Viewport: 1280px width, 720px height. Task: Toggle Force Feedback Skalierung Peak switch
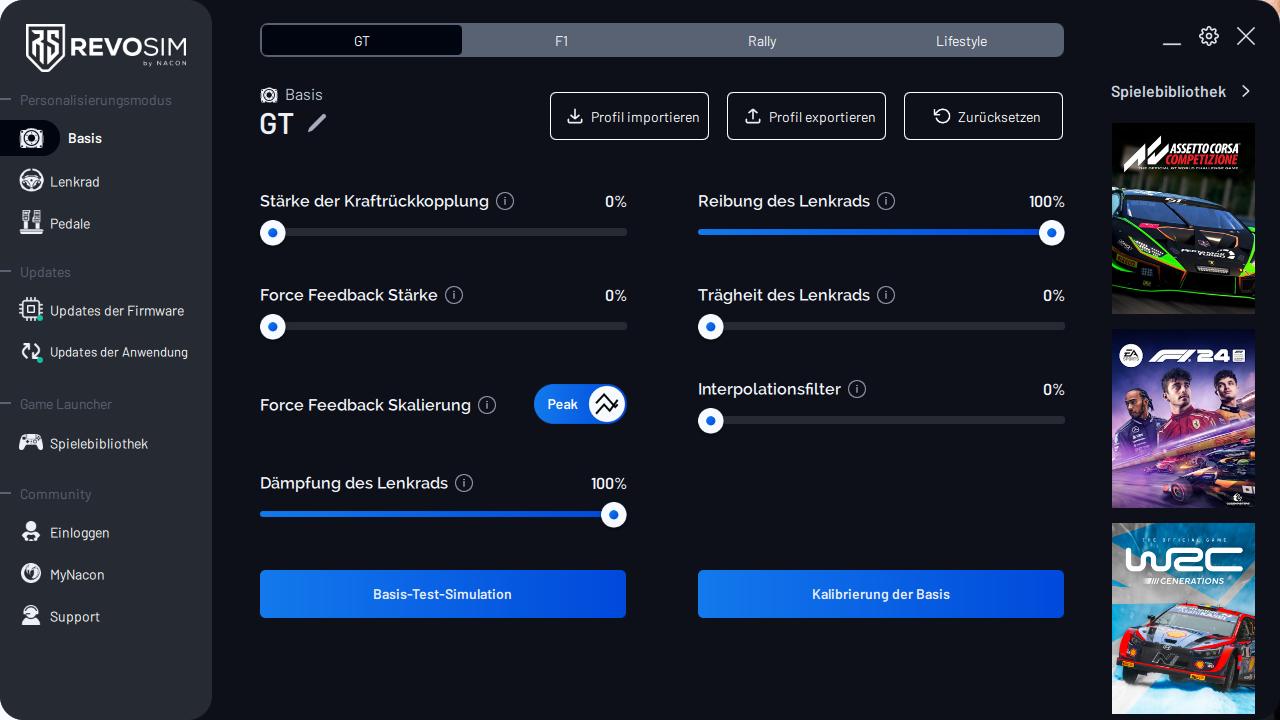(580, 404)
